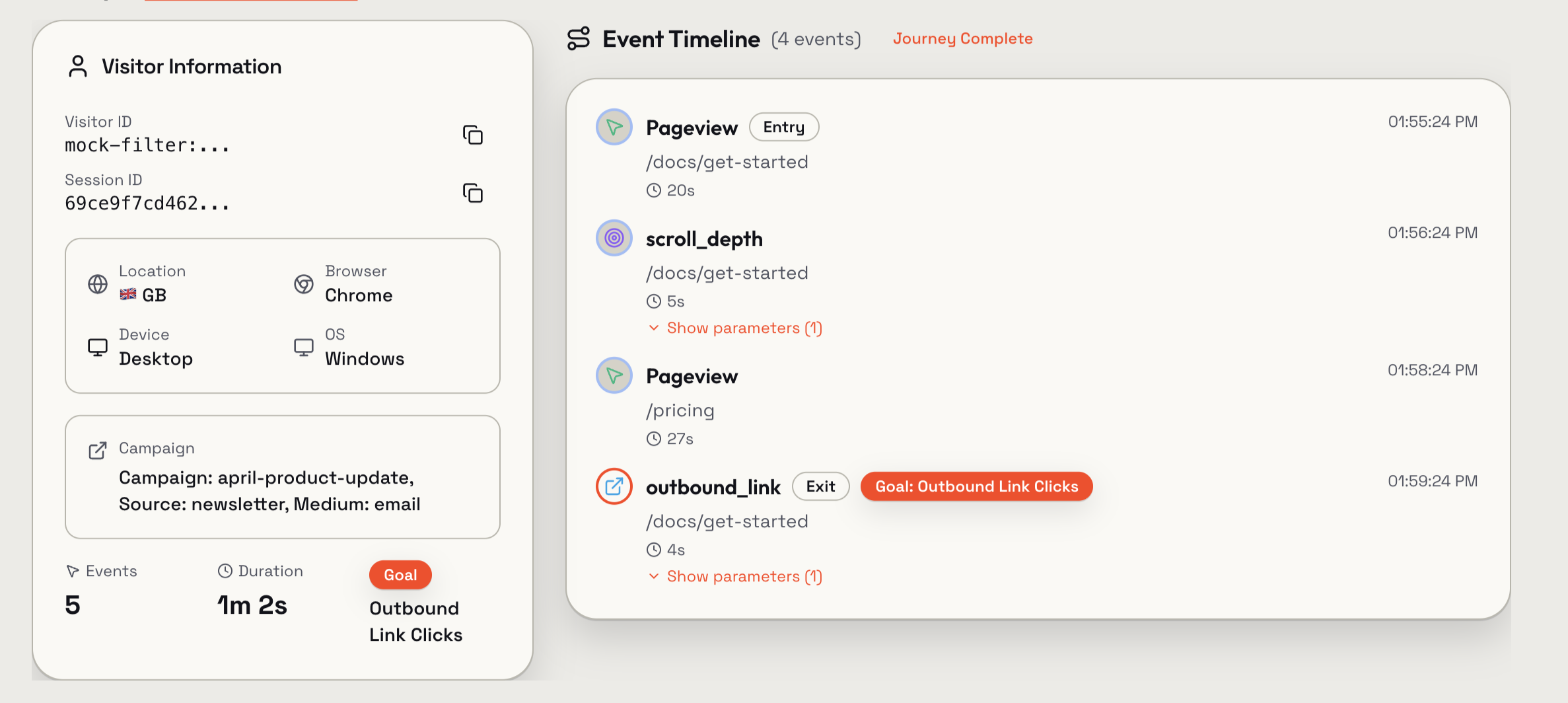Click the /pricing path on the second Pageview
This screenshot has width=1568, height=703.
pos(680,410)
